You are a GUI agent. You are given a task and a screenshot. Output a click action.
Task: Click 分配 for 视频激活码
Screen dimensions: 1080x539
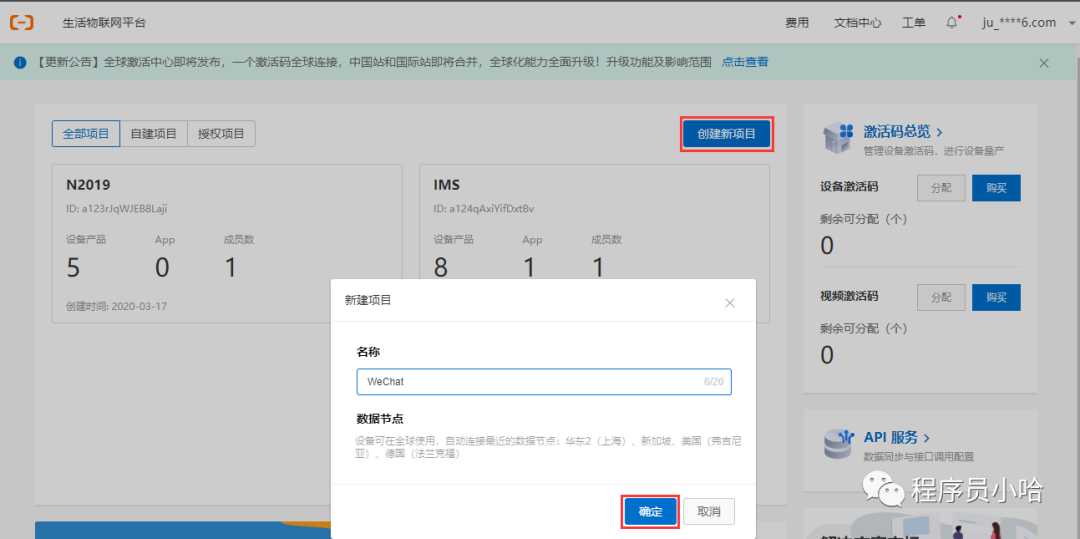[x=941, y=297]
